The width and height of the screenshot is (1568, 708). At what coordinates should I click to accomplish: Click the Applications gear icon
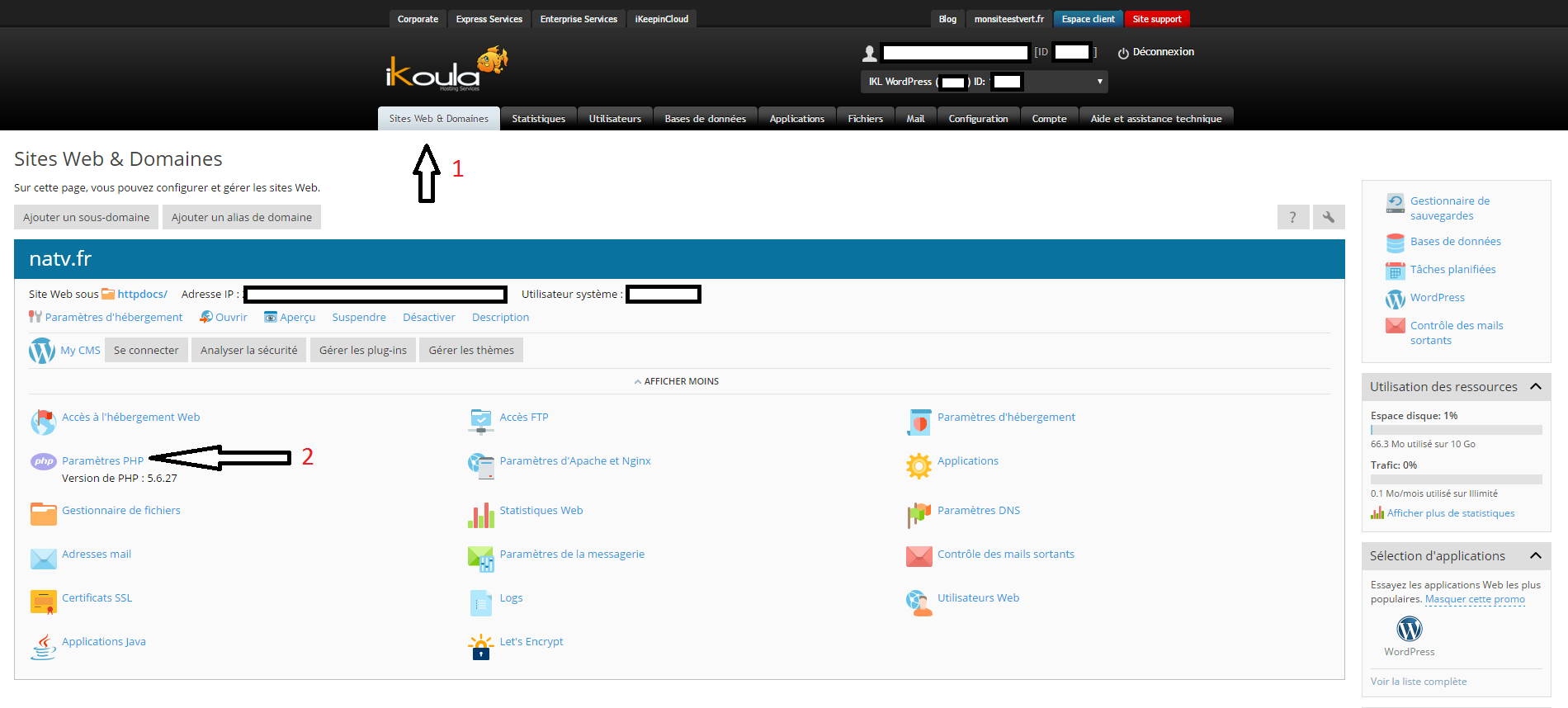(x=919, y=465)
